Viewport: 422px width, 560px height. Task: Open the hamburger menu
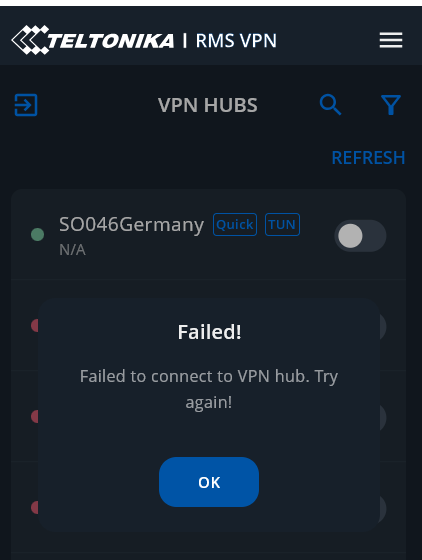tap(391, 40)
